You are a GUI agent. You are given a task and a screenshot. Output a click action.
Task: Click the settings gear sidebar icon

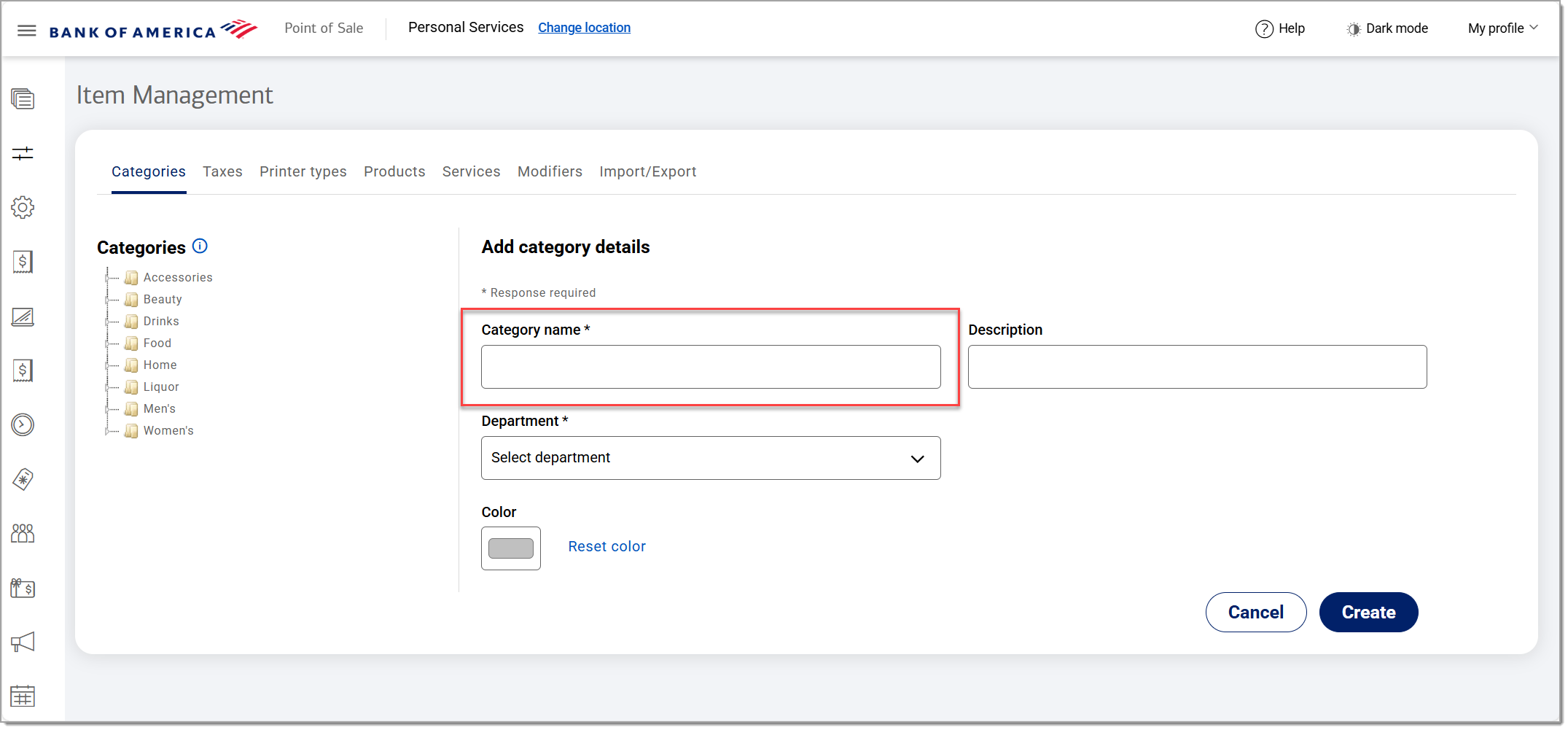point(23,208)
